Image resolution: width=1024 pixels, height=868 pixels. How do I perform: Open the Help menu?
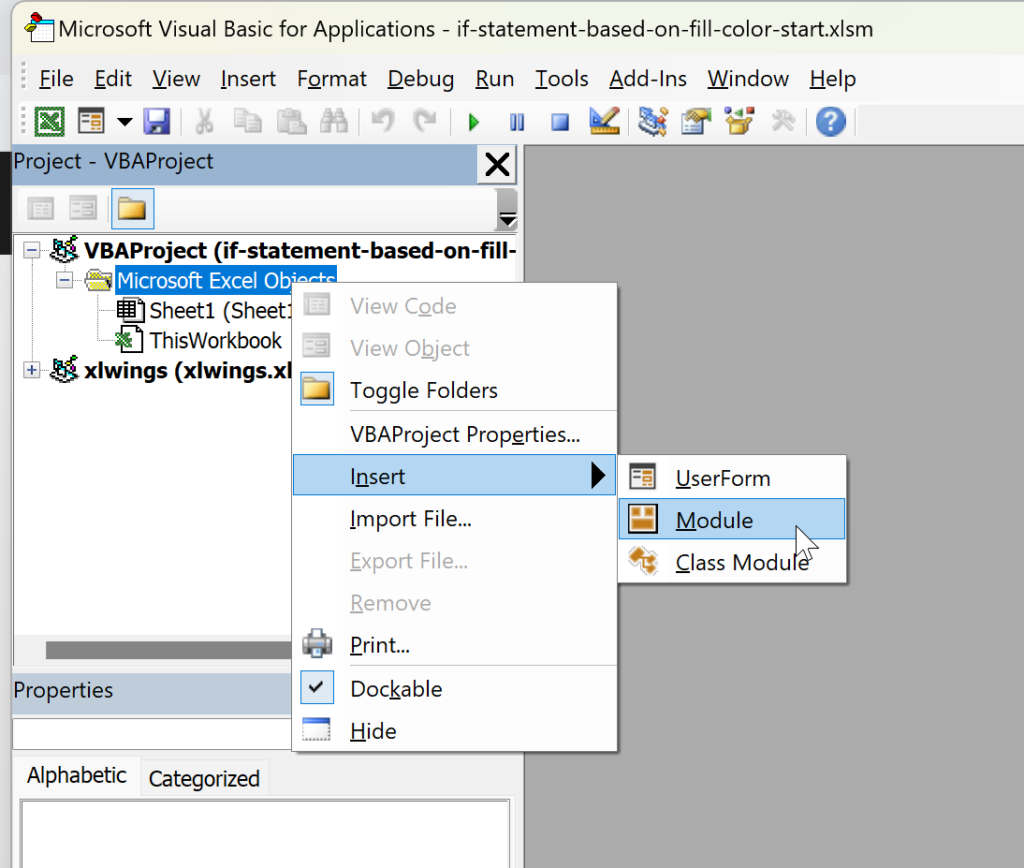pos(832,79)
